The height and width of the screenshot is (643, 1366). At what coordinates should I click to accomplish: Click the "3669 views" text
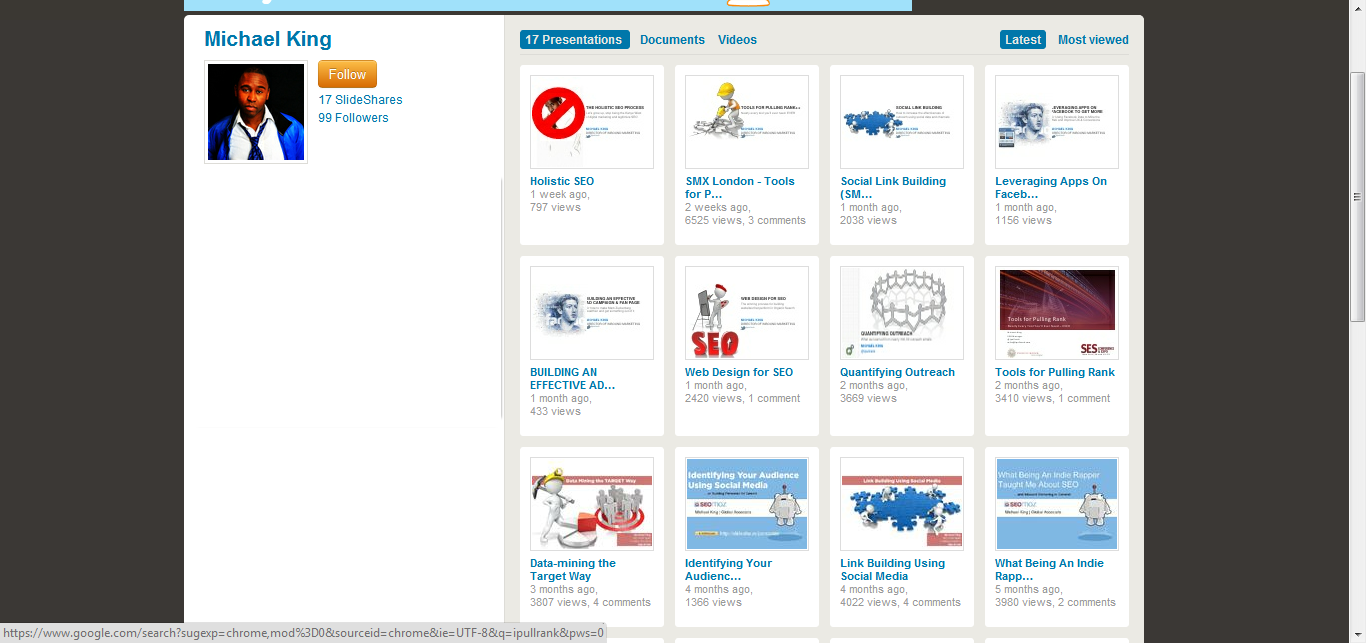tap(868, 399)
